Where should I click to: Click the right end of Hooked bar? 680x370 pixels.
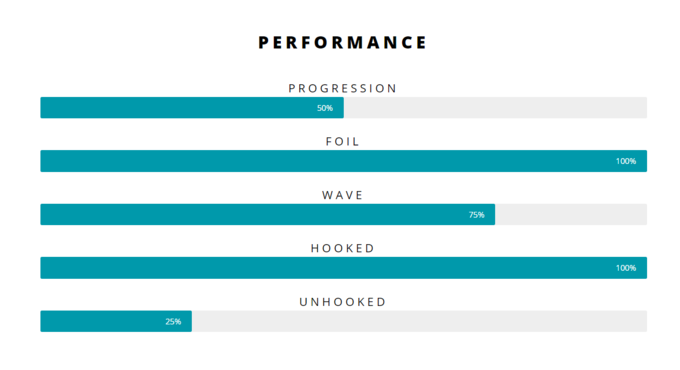pyautogui.click(x=643, y=268)
